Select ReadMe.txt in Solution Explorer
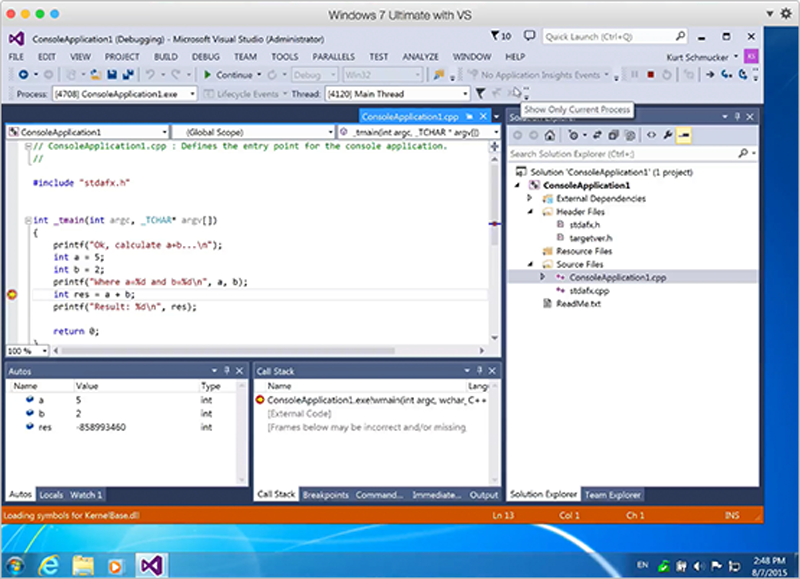Image resolution: width=800 pixels, height=579 pixels. click(x=578, y=304)
